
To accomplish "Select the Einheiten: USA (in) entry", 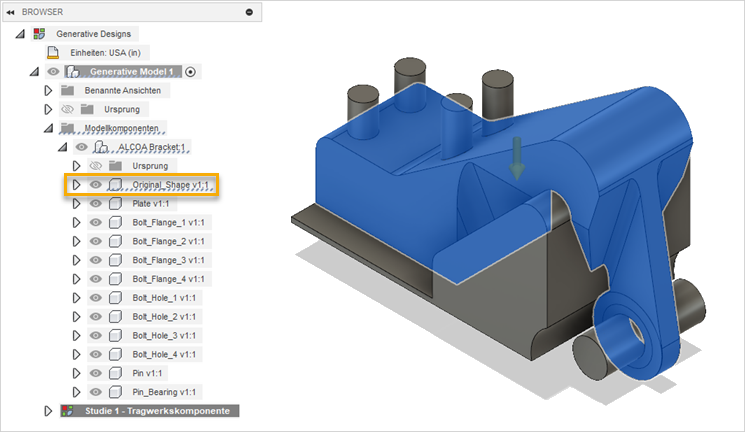I will 105,53.
